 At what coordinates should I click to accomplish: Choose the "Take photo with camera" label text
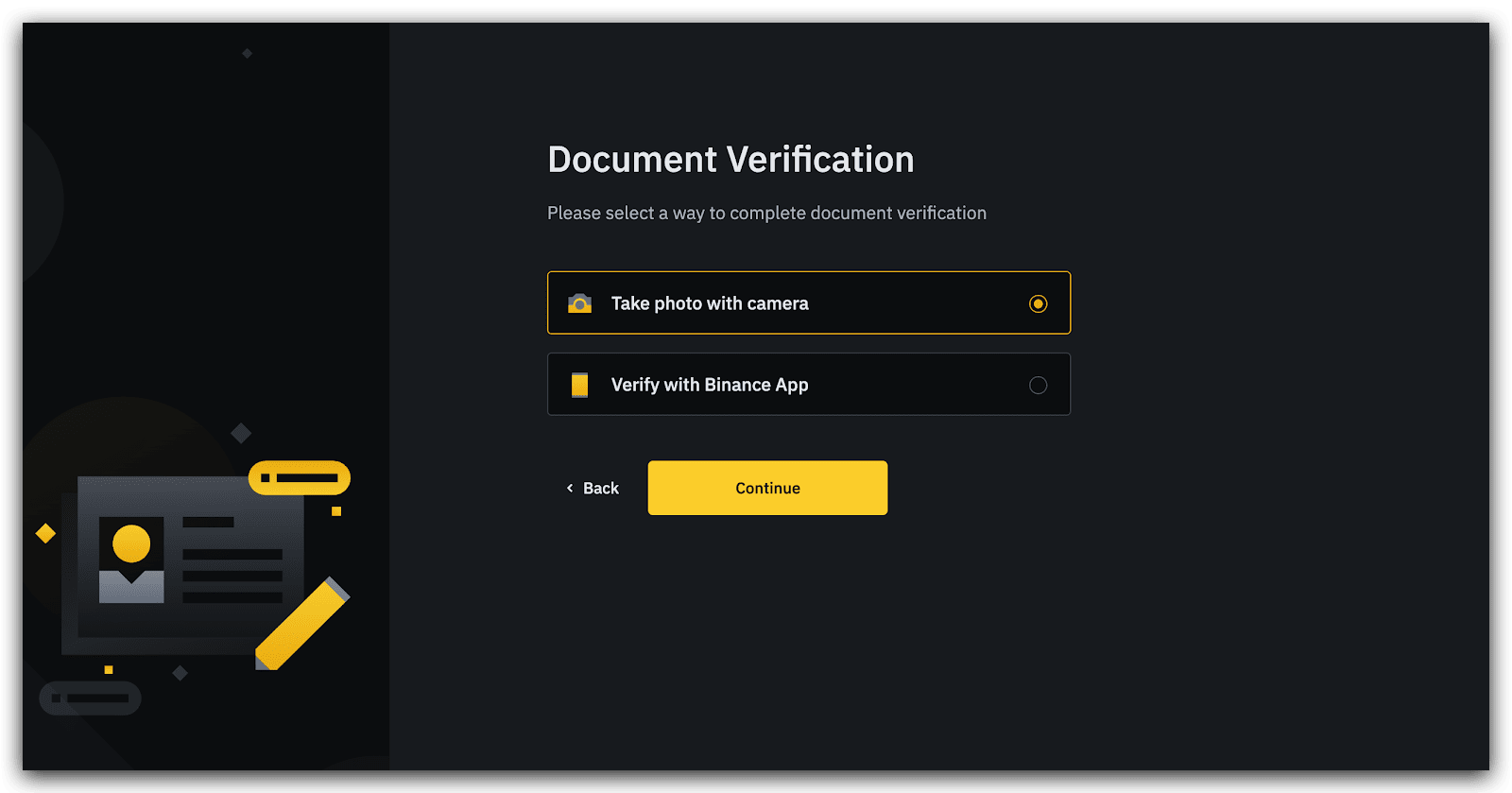pos(710,303)
